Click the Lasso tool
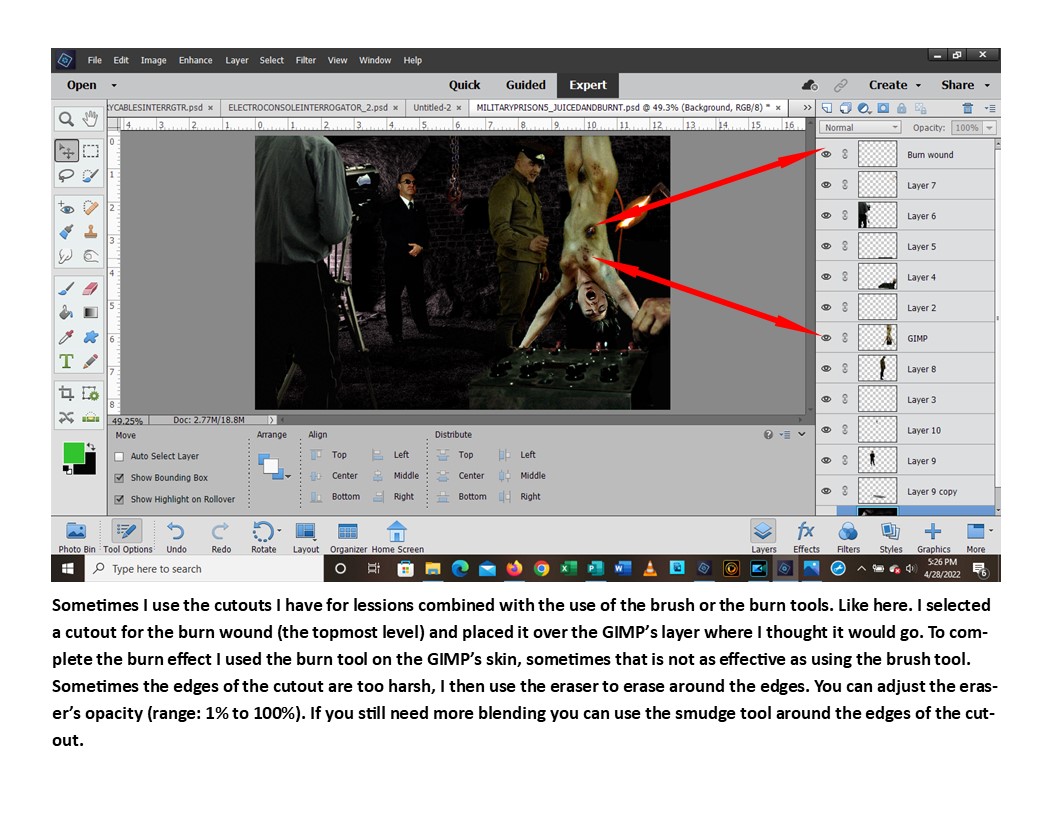 coord(66,175)
